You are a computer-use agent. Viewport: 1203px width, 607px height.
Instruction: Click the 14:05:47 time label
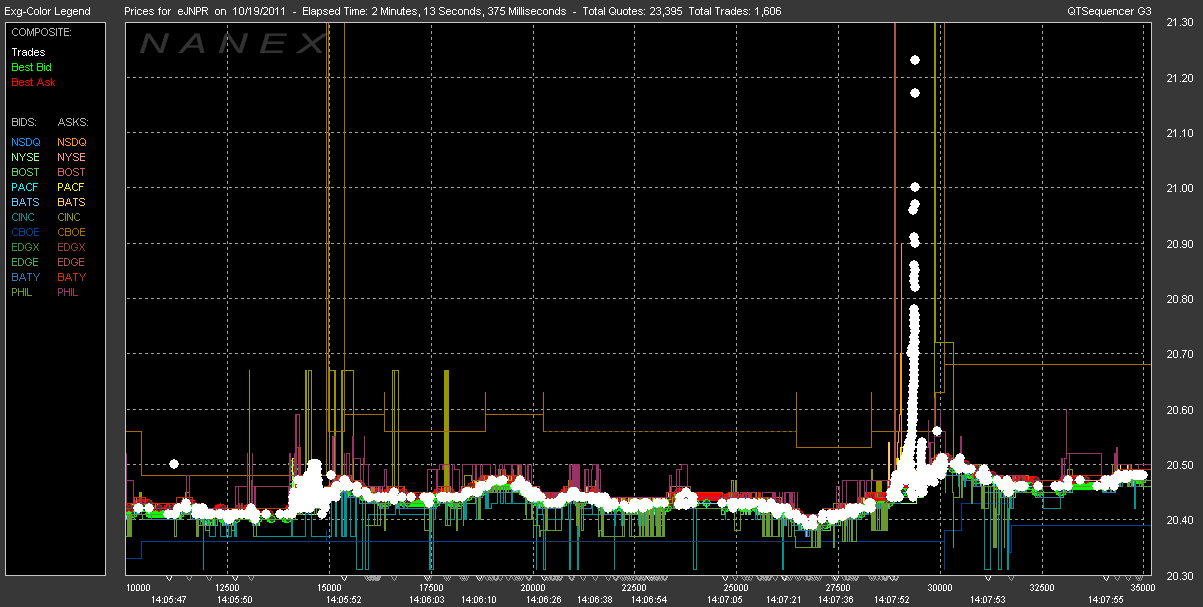pyautogui.click(x=168, y=600)
